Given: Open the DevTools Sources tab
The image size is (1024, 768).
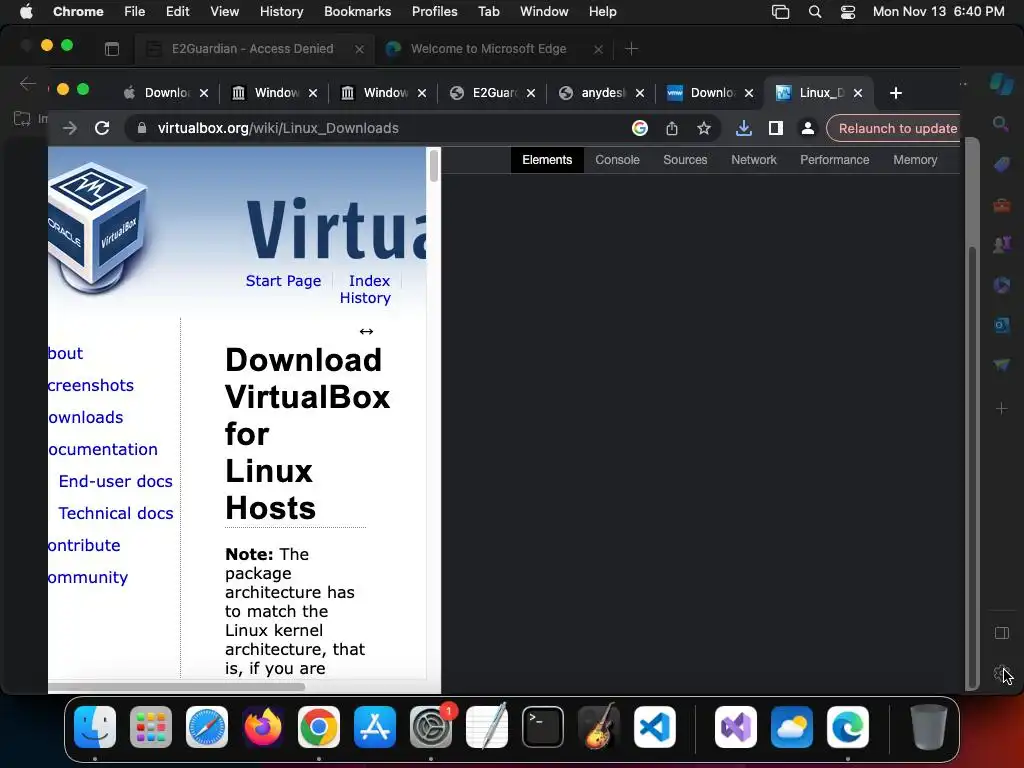Looking at the screenshot, I should [x=684, y=159].
